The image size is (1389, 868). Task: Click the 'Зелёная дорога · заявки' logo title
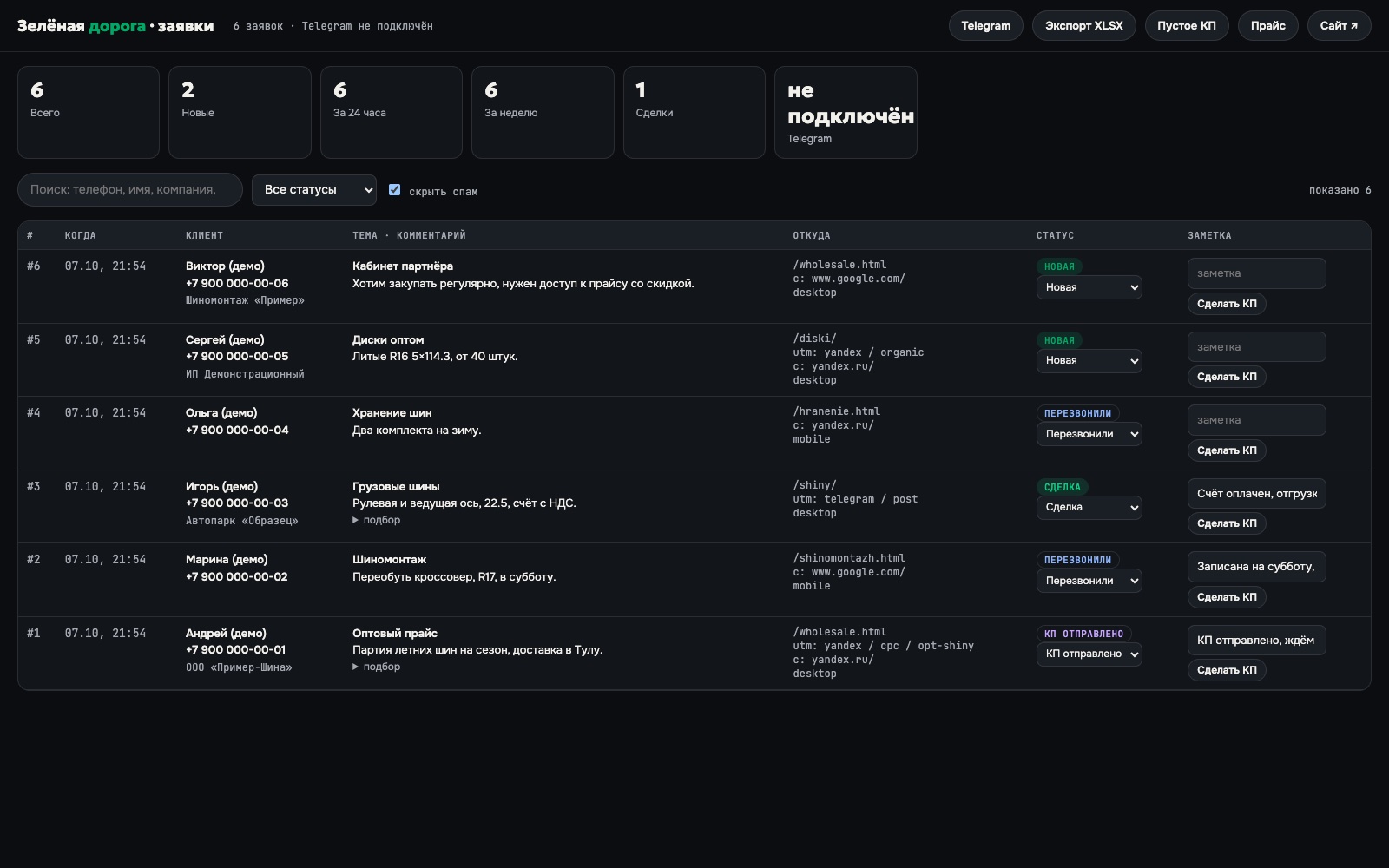click(115, 26)
